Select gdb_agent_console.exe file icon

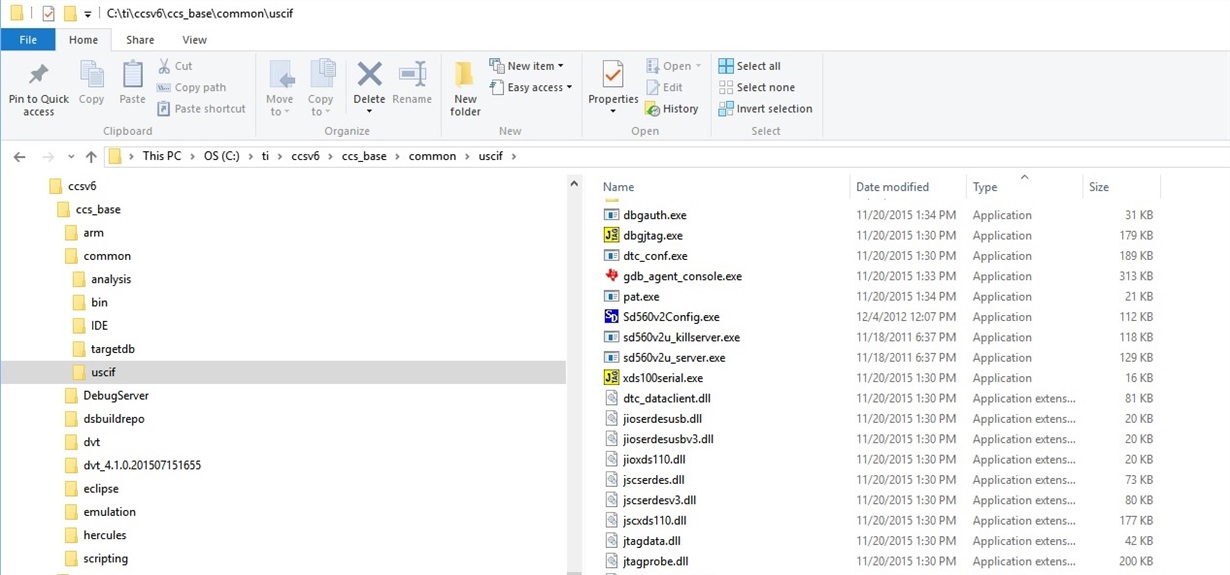(612, 276)
